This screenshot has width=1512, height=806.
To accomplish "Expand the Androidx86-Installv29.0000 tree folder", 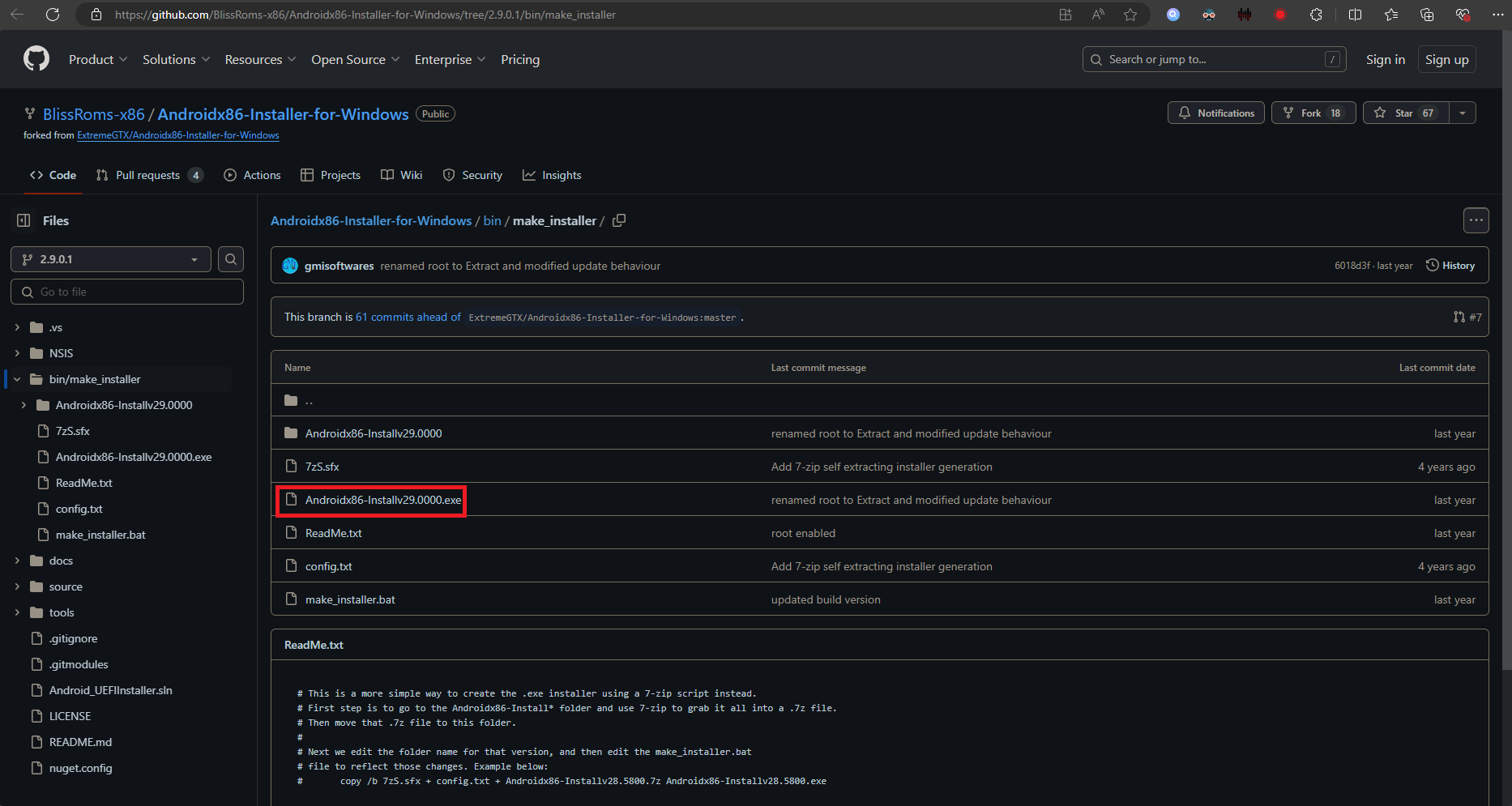I will [x=23, y=405].
